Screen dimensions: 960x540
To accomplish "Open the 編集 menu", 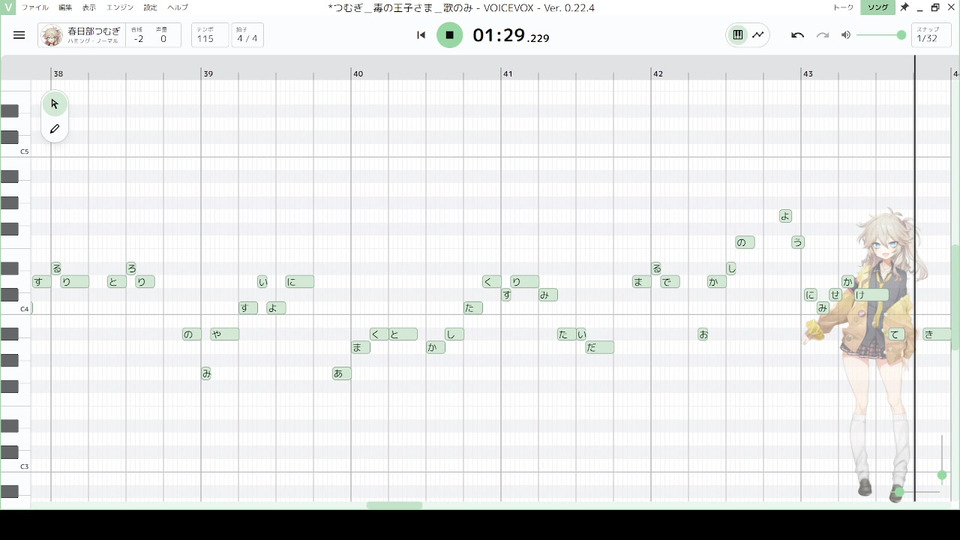I will [66, 7].
